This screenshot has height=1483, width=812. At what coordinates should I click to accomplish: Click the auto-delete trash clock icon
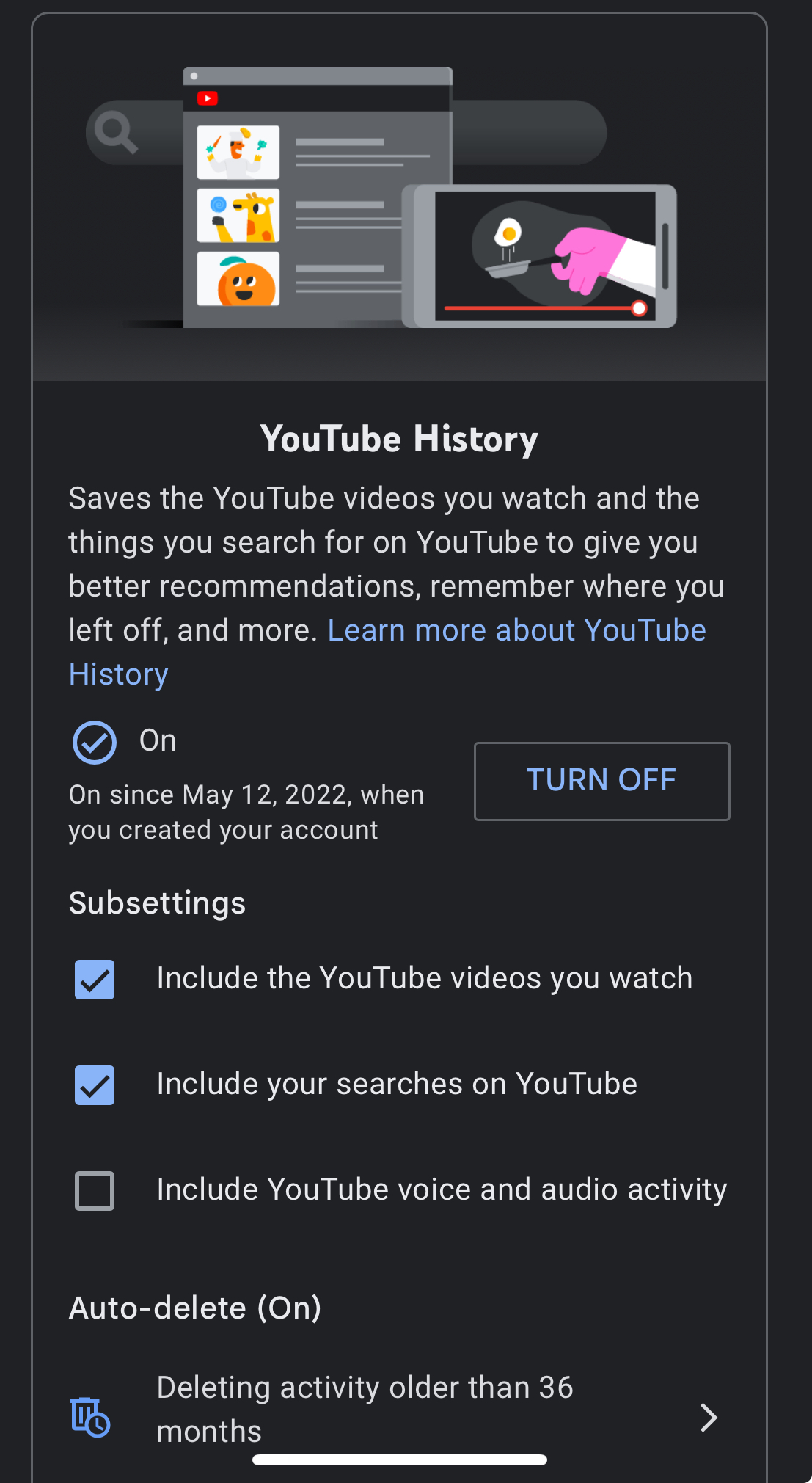tap(90, 1416)
